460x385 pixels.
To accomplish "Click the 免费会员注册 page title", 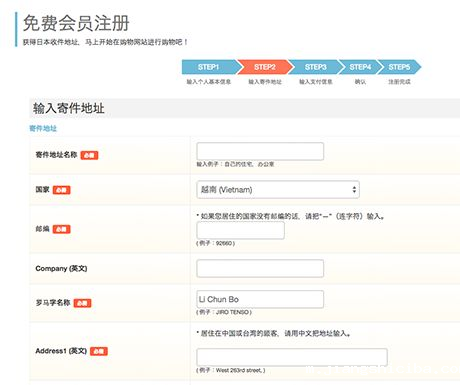I will 76,23.
